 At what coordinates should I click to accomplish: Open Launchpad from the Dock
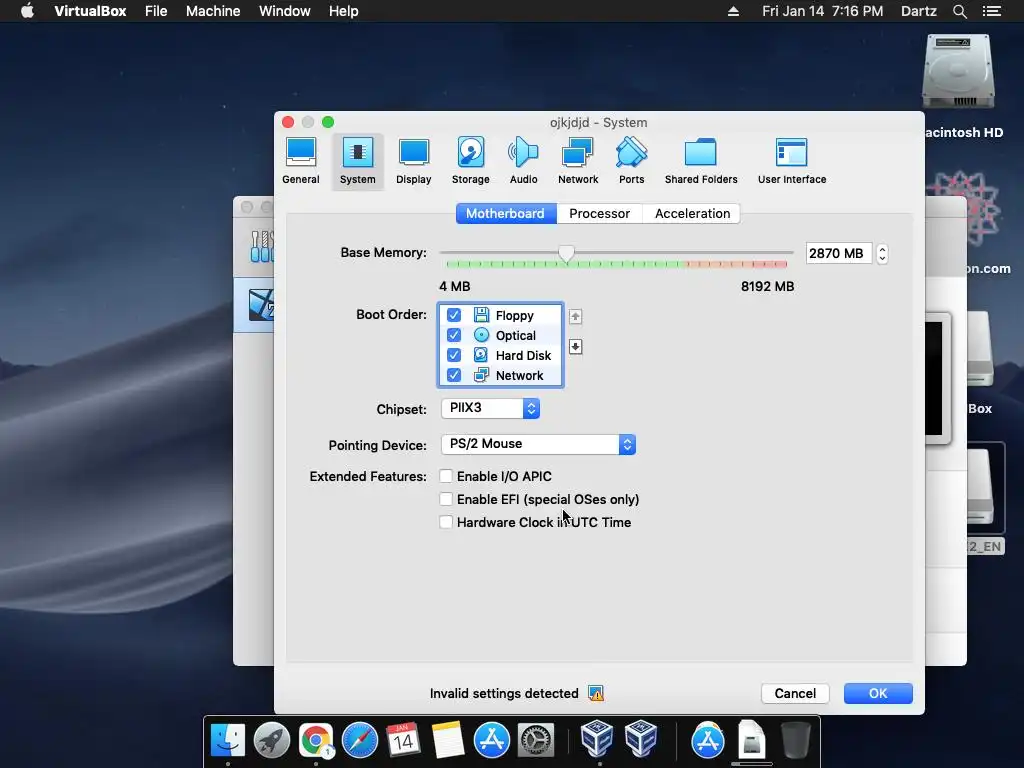[x=272, y=740]
